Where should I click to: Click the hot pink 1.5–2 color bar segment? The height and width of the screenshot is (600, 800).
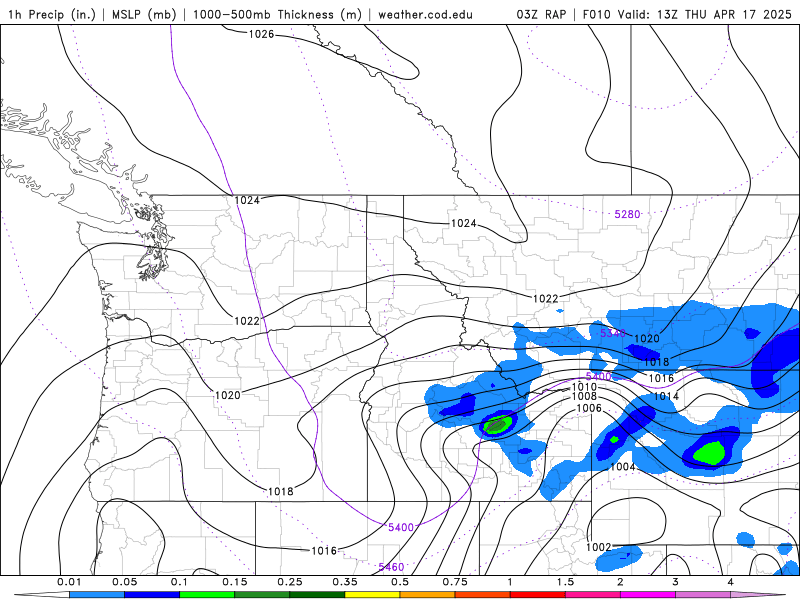[593, 595]
